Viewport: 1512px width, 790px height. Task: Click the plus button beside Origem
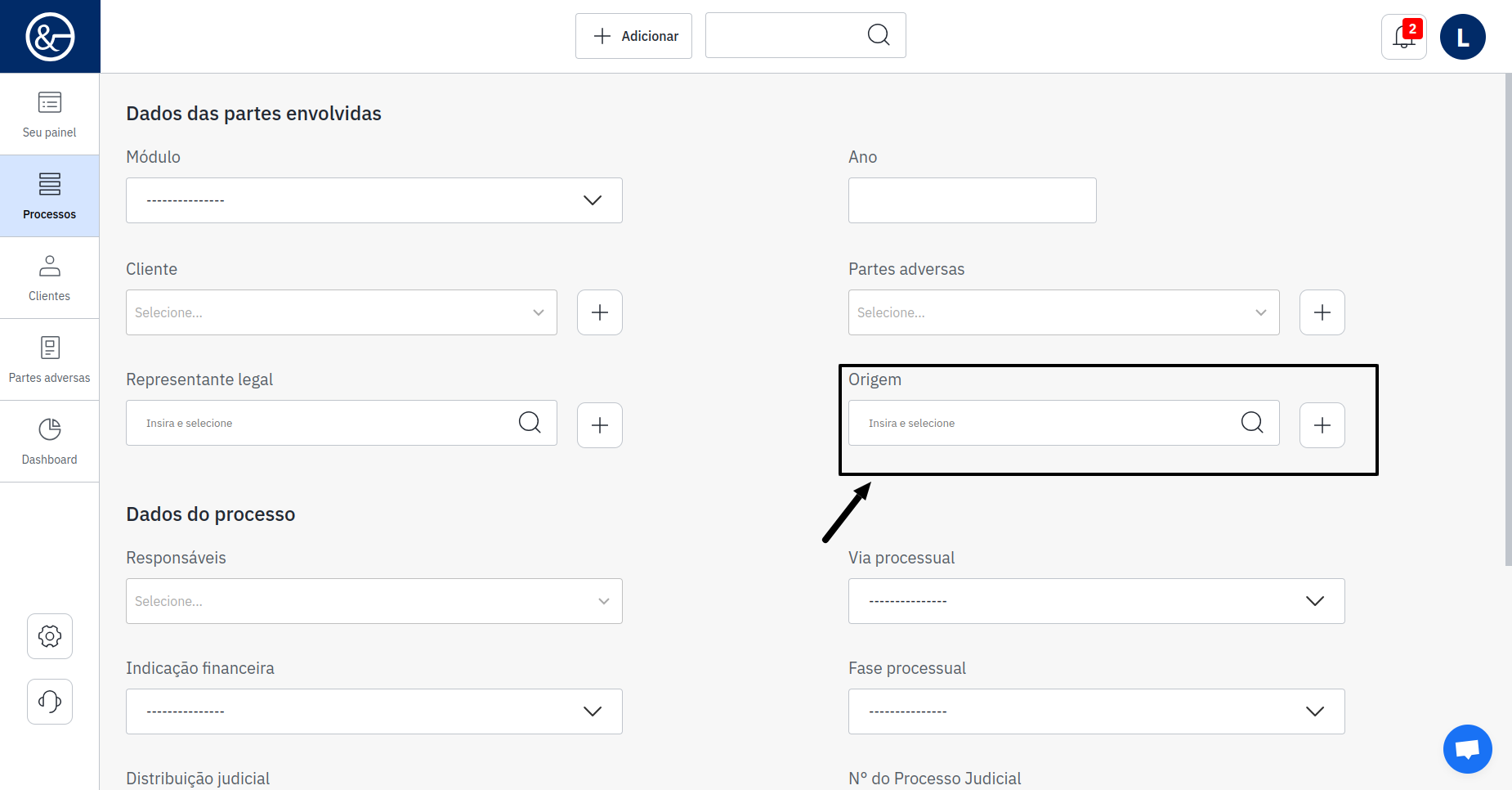coord(1322,425)
